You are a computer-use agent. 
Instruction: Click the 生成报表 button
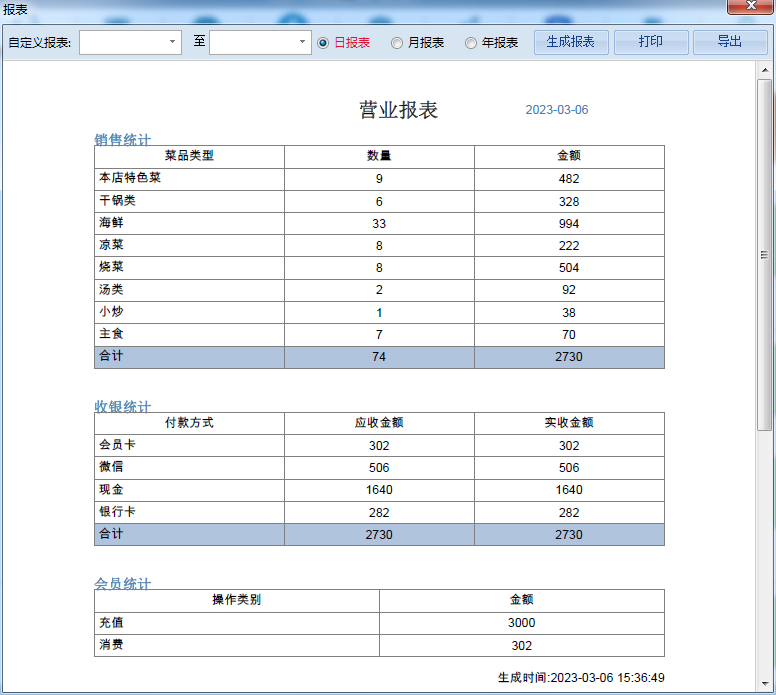tap(571, 42)
